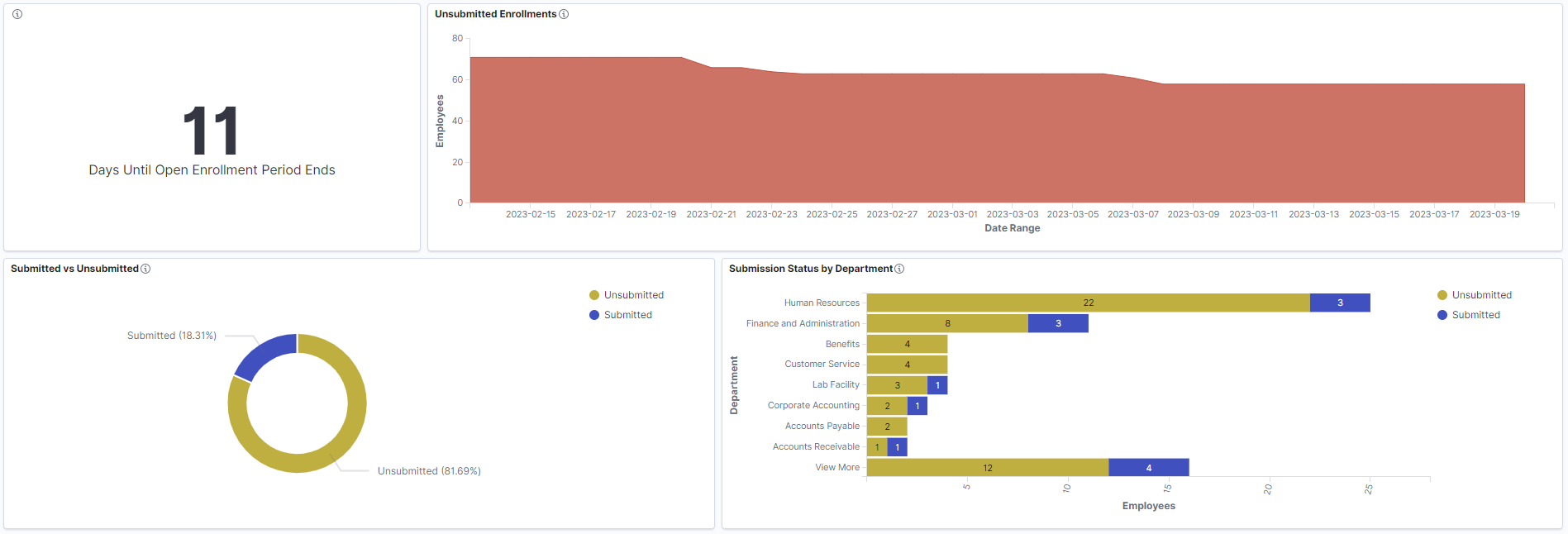Click Lab Facility unsubmitted bar showing 3
This screenshot has height=534, width=1568.
click(x=897, y=385)
